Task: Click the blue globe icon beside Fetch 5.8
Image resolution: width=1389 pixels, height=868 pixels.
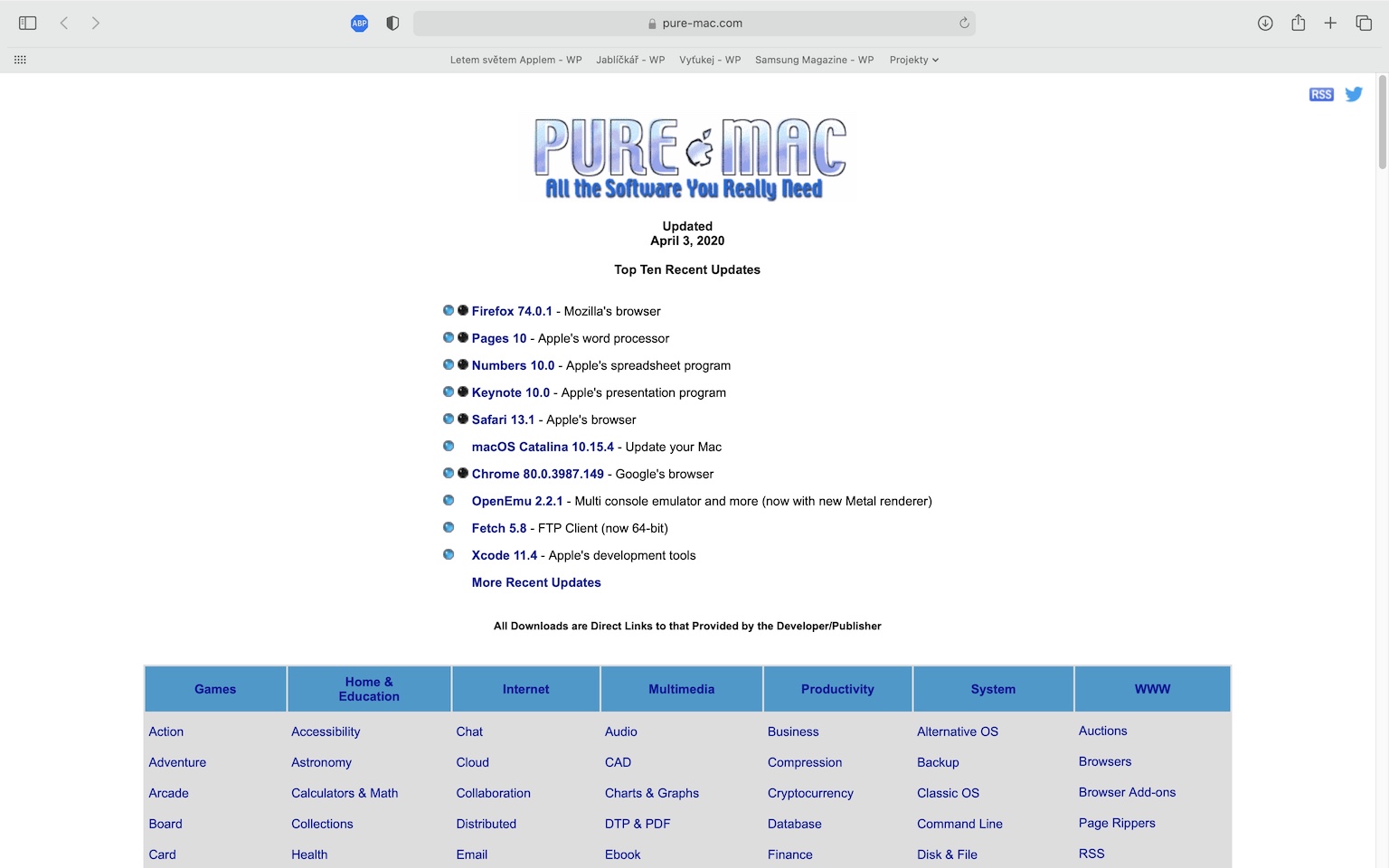Action: tap(449, 527)
